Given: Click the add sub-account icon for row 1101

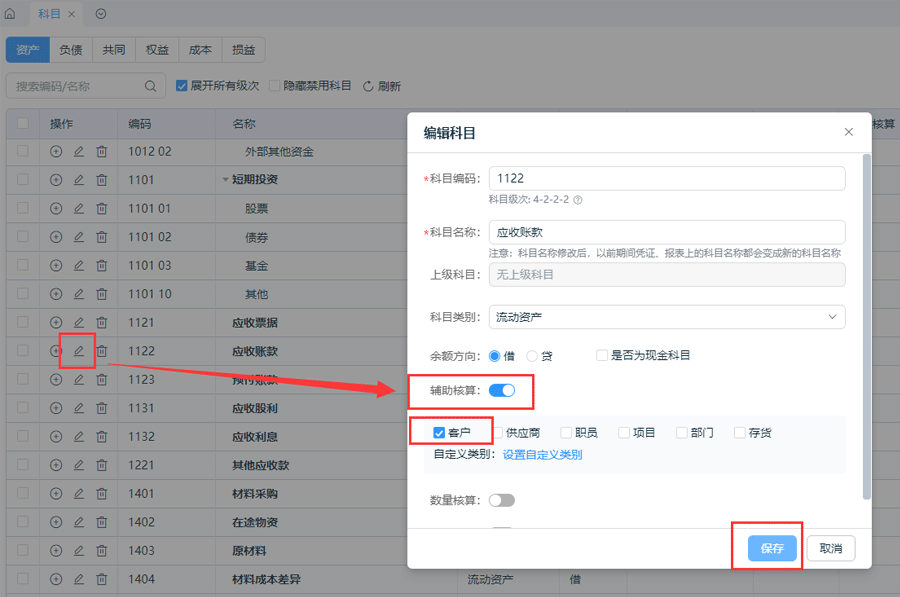Looking at the screenshot, I should pos(56,181).
